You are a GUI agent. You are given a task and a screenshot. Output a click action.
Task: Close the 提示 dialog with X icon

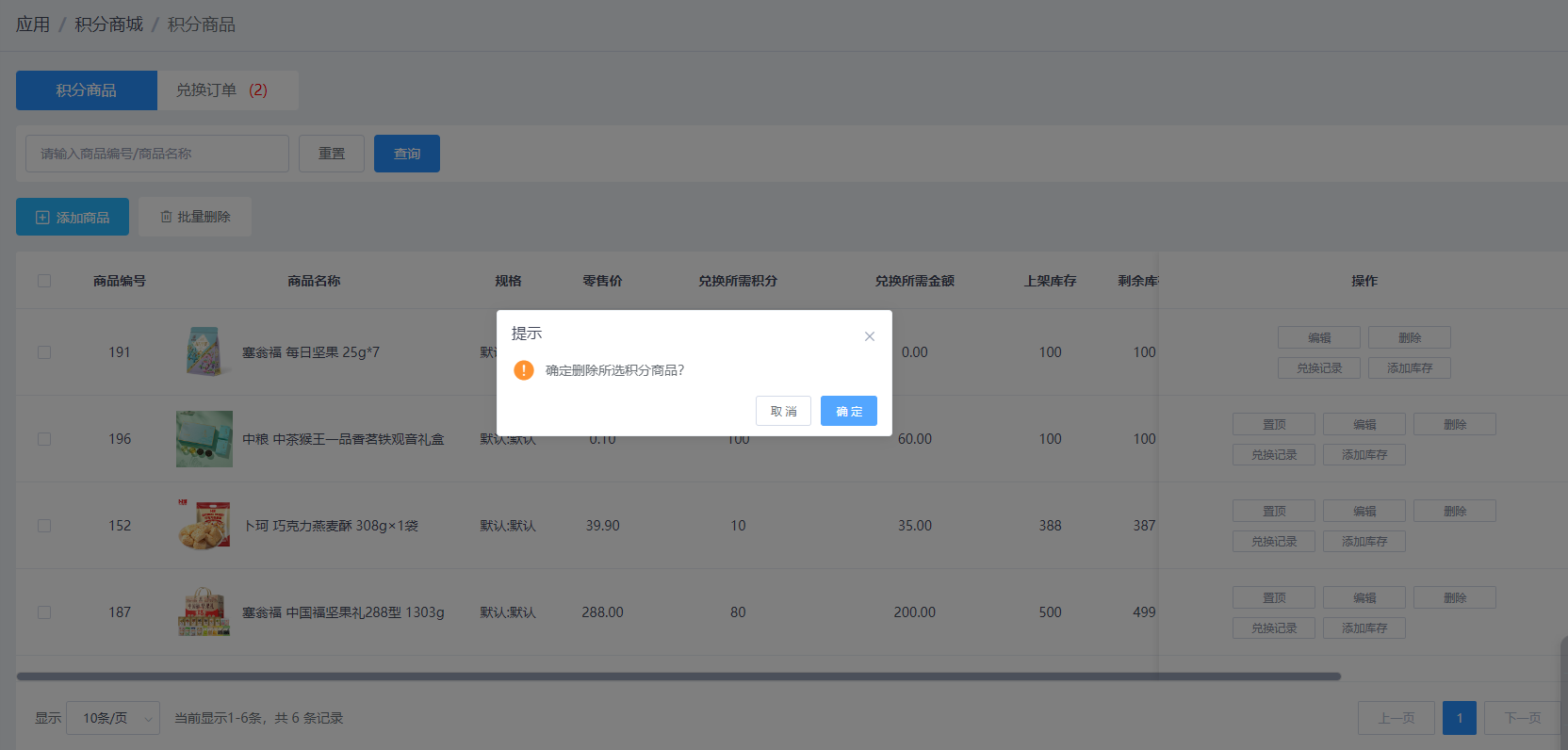point(869,336)
